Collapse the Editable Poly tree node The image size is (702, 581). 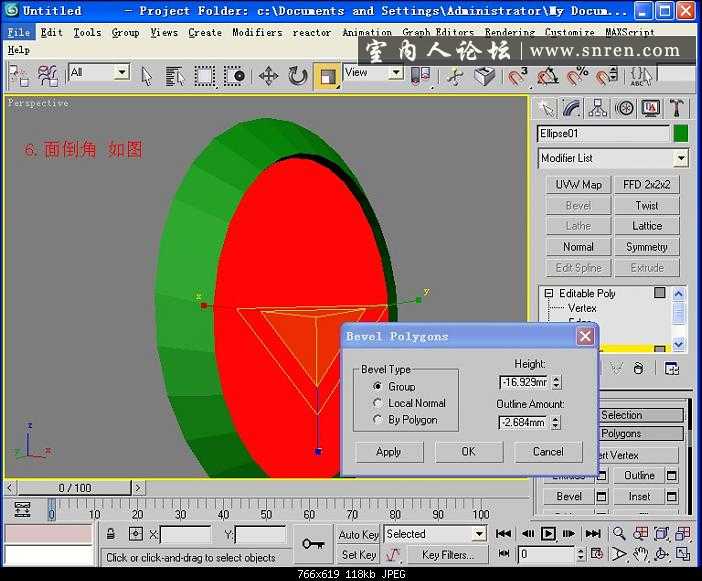(548, 293)
